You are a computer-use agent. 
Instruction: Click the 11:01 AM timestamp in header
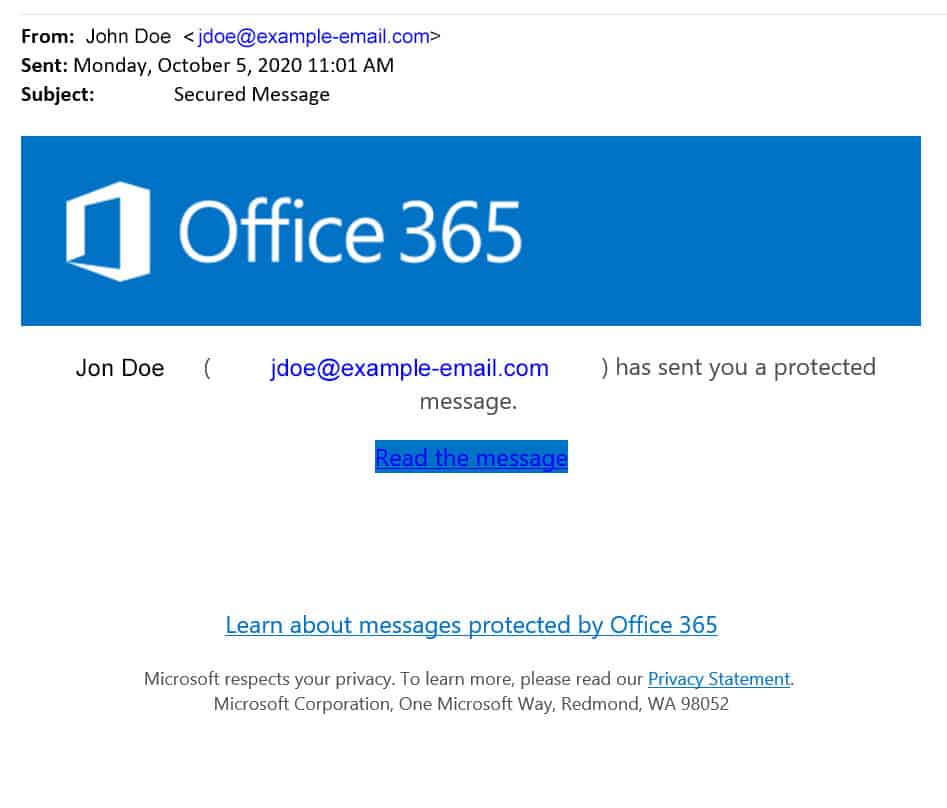tap(350, 65)
